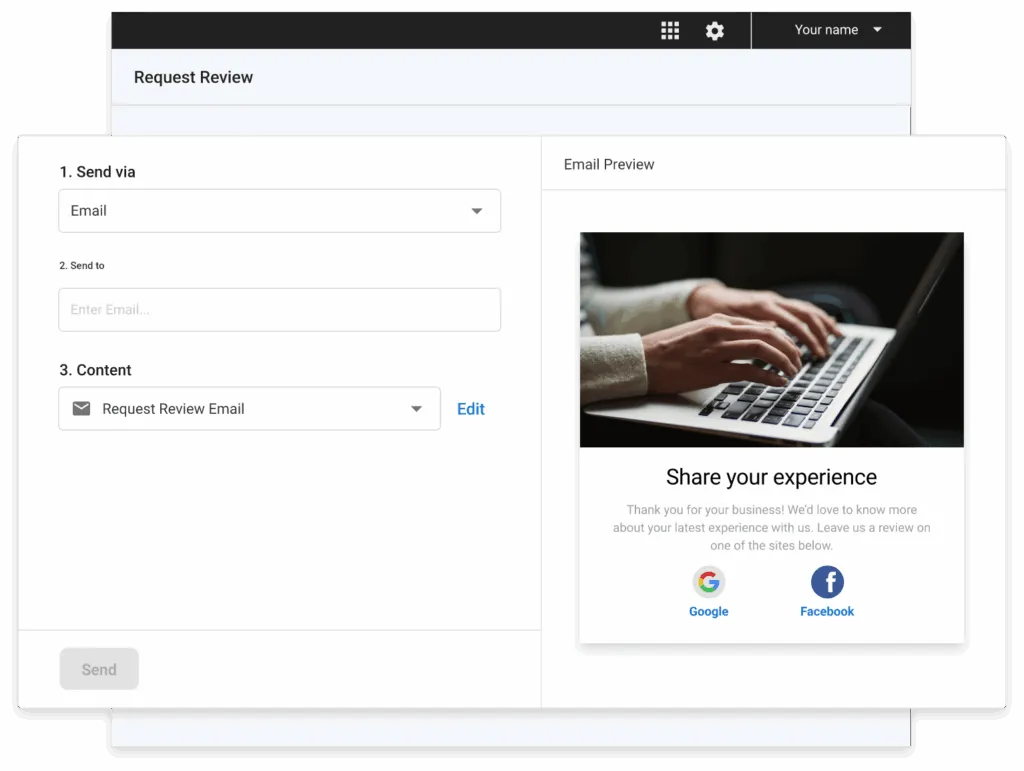Click the Edit link next to Content
This screenshot has height=771, width=1024.
[470, 408]
